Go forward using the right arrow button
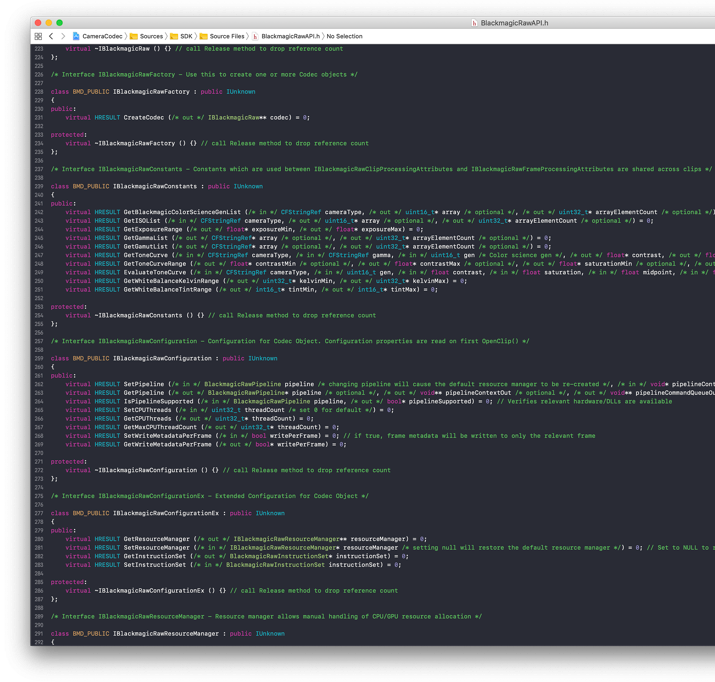715x682 pixels. [63, 36]
